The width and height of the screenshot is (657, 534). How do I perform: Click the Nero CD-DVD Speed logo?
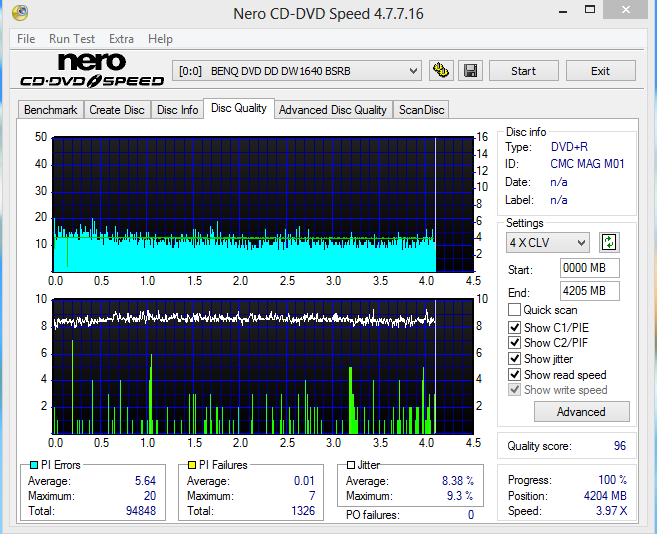(92, 70)
